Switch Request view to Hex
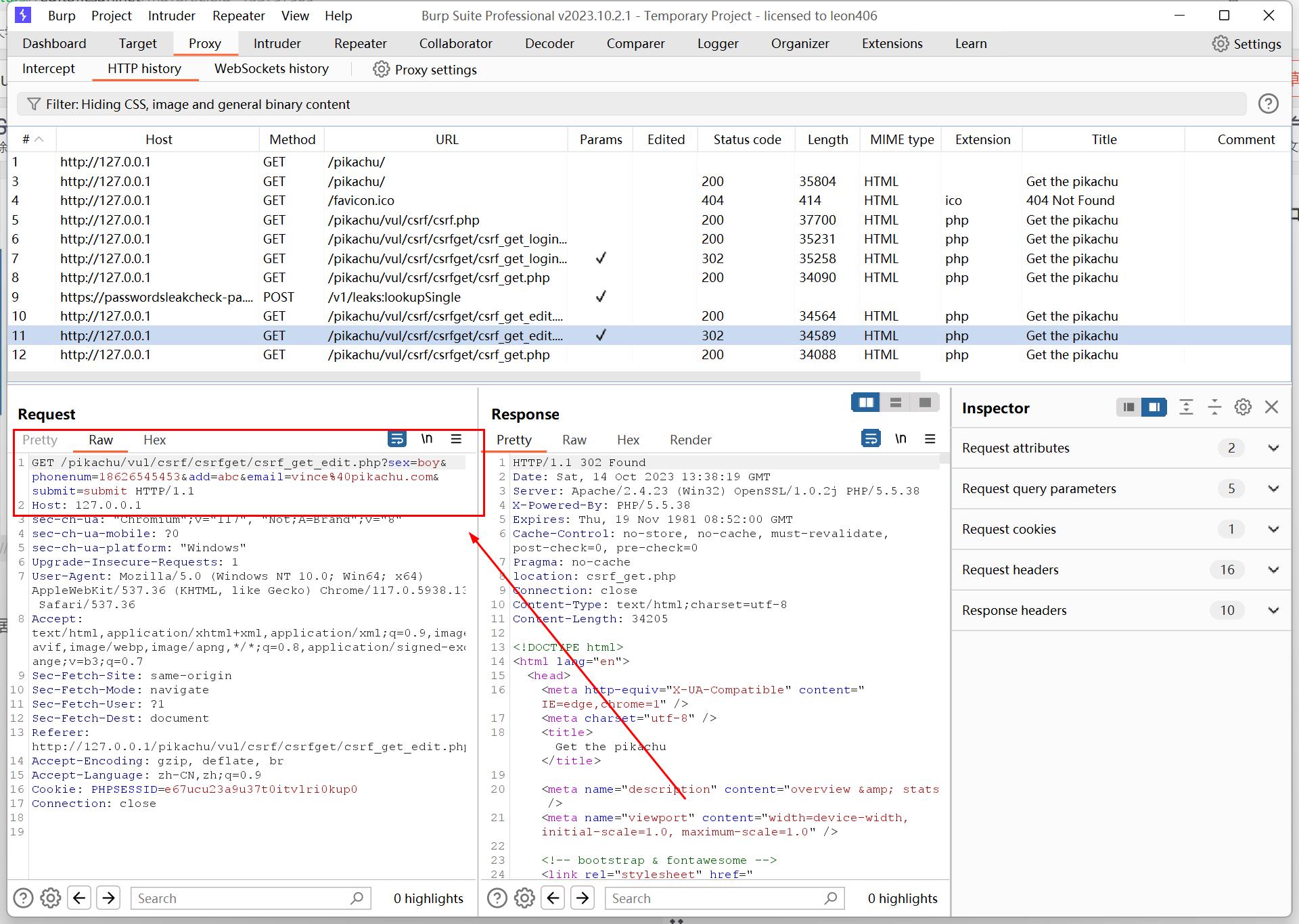This screenshot has width=1299, height=924. 154,440
